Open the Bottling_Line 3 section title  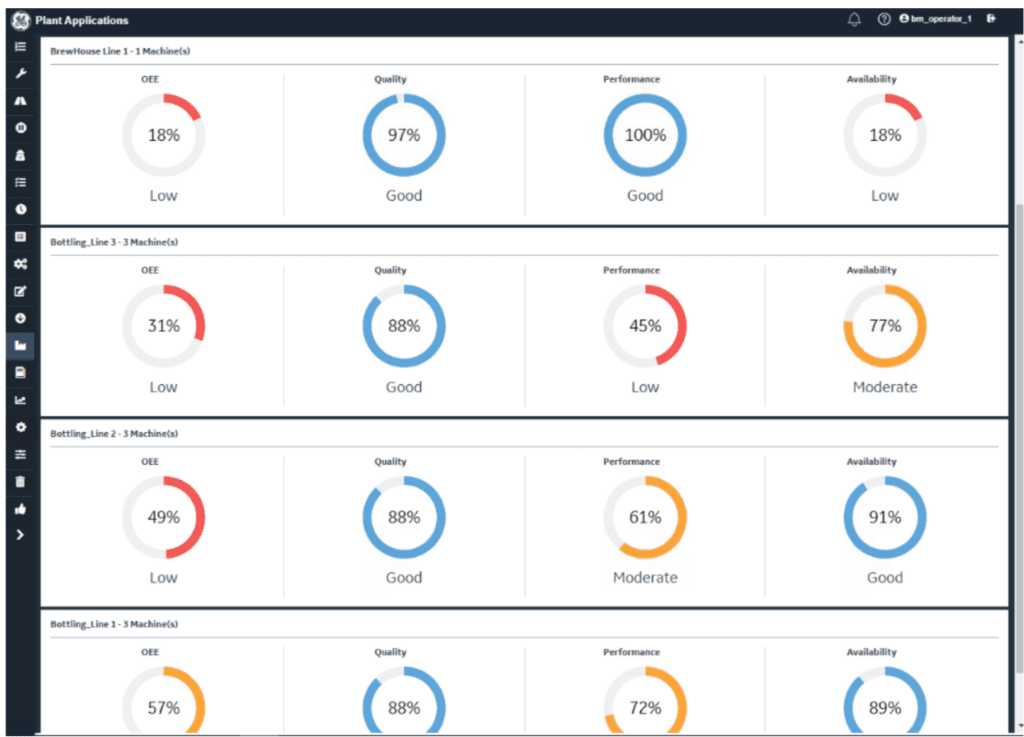114,242
